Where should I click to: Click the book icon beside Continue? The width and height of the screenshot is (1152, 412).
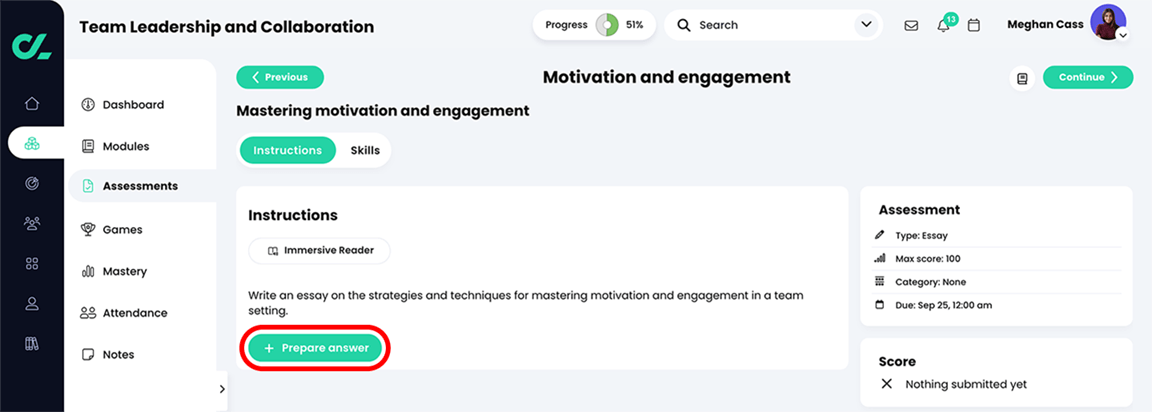tap(1021, 78)
